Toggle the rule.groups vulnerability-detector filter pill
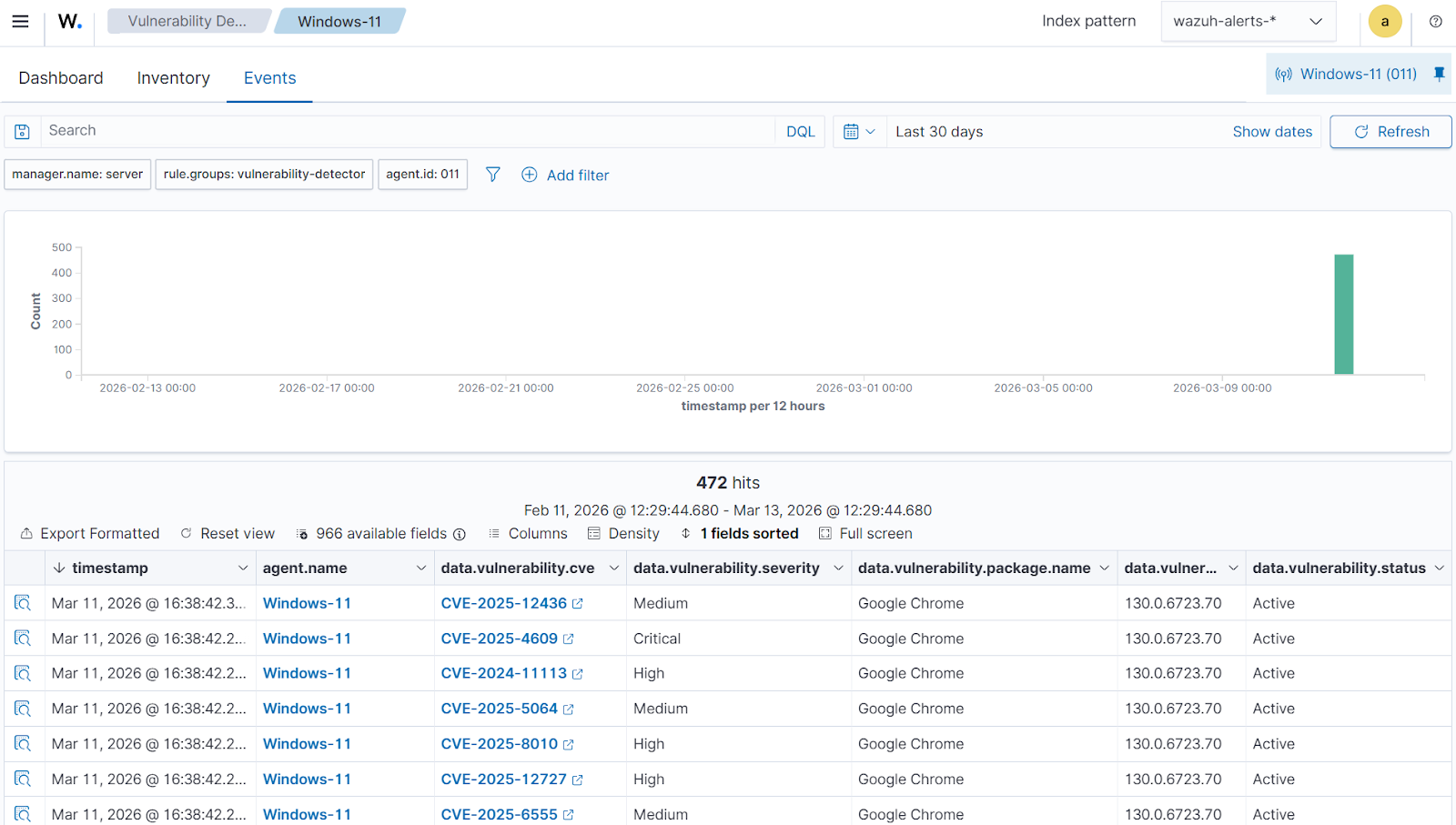Image resolution: width=1456 pixels, height=825 pixels. point(263,174)
